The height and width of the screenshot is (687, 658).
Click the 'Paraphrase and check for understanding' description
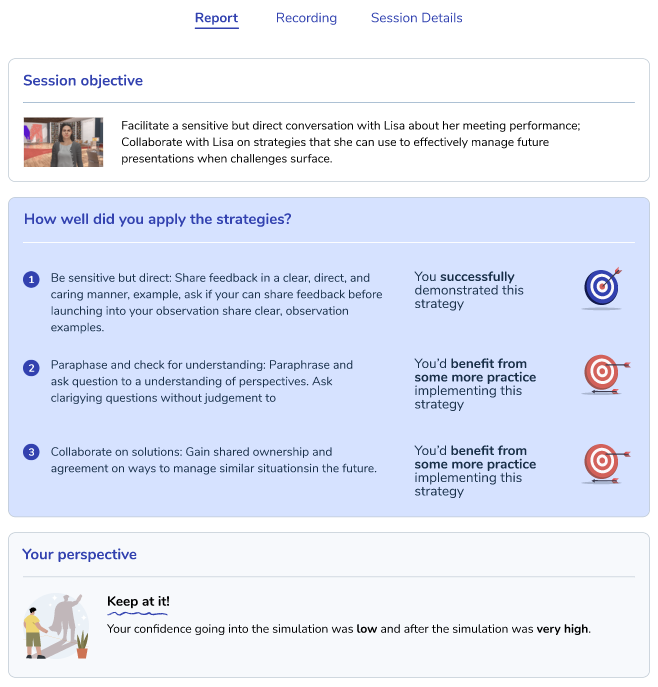pos(201,381)
